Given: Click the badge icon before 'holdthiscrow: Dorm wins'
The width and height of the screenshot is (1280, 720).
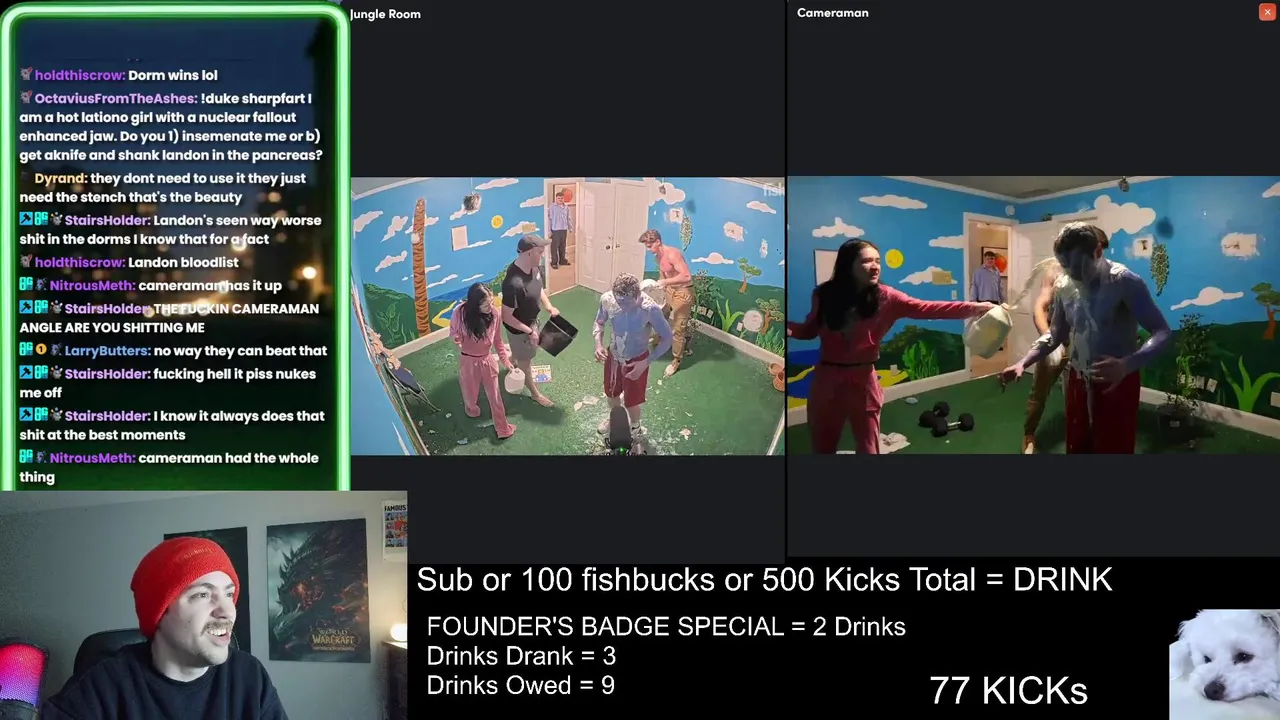Looking at the screenshot, I should click(x=26, y=75).
